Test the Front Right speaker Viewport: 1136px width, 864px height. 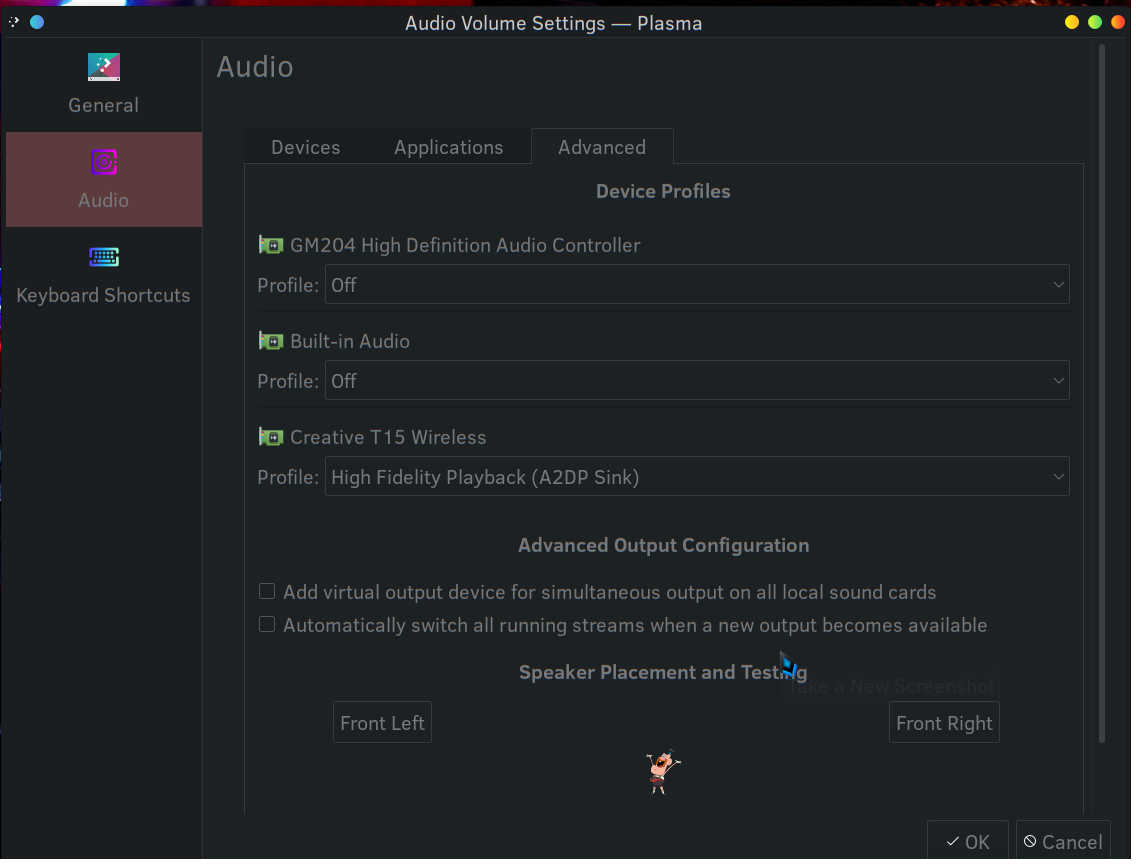pyautogui.click(x=943, y=723)
